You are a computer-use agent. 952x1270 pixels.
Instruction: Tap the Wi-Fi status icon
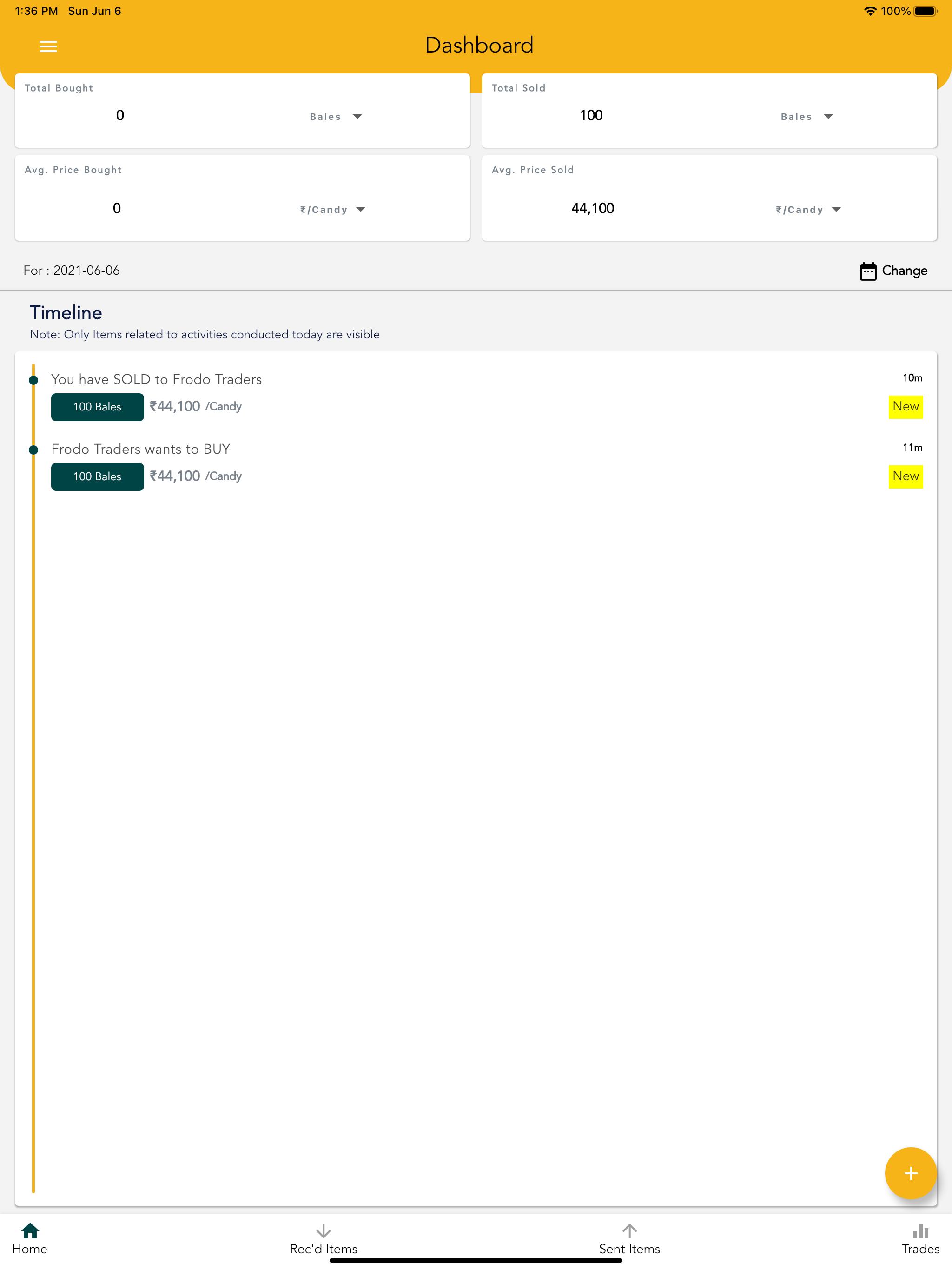coord(870,11)
